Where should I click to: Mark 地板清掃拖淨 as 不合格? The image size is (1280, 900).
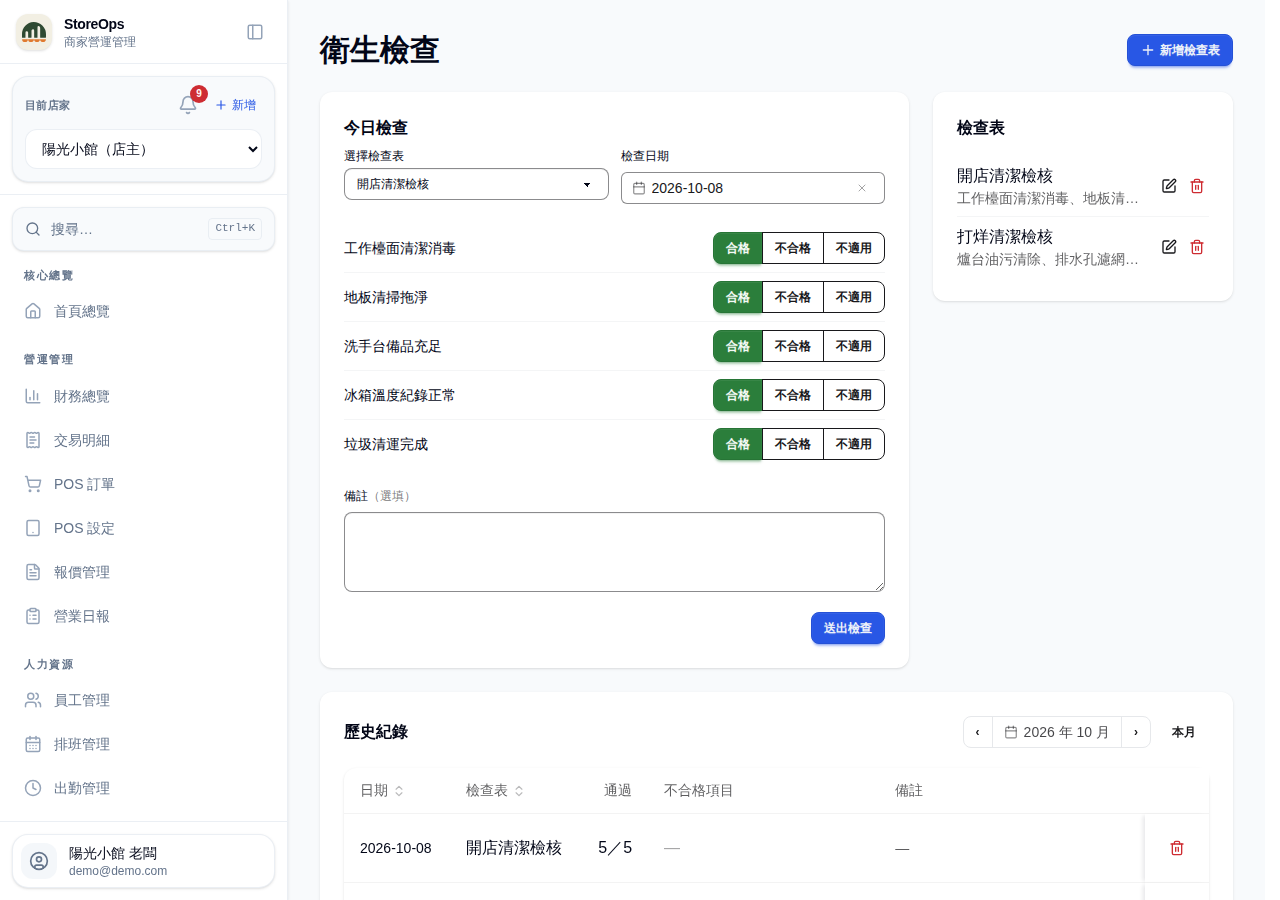pyautogui.click(x=793, y=297)
